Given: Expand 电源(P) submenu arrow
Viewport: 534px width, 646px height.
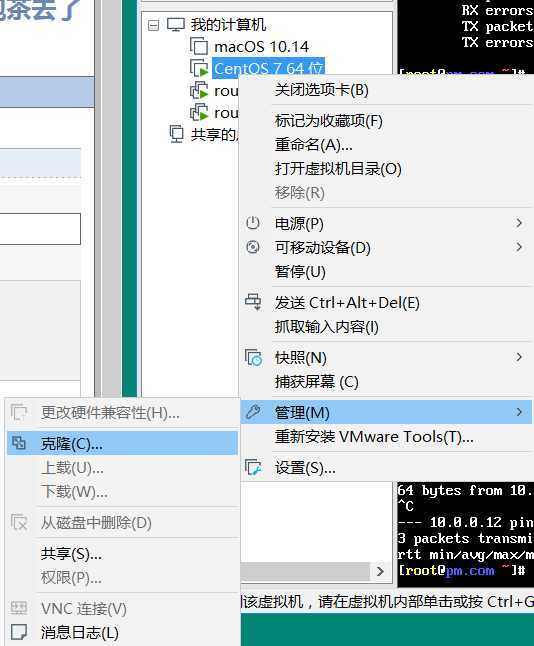Looking at the screenshot, I should [519, 223].
